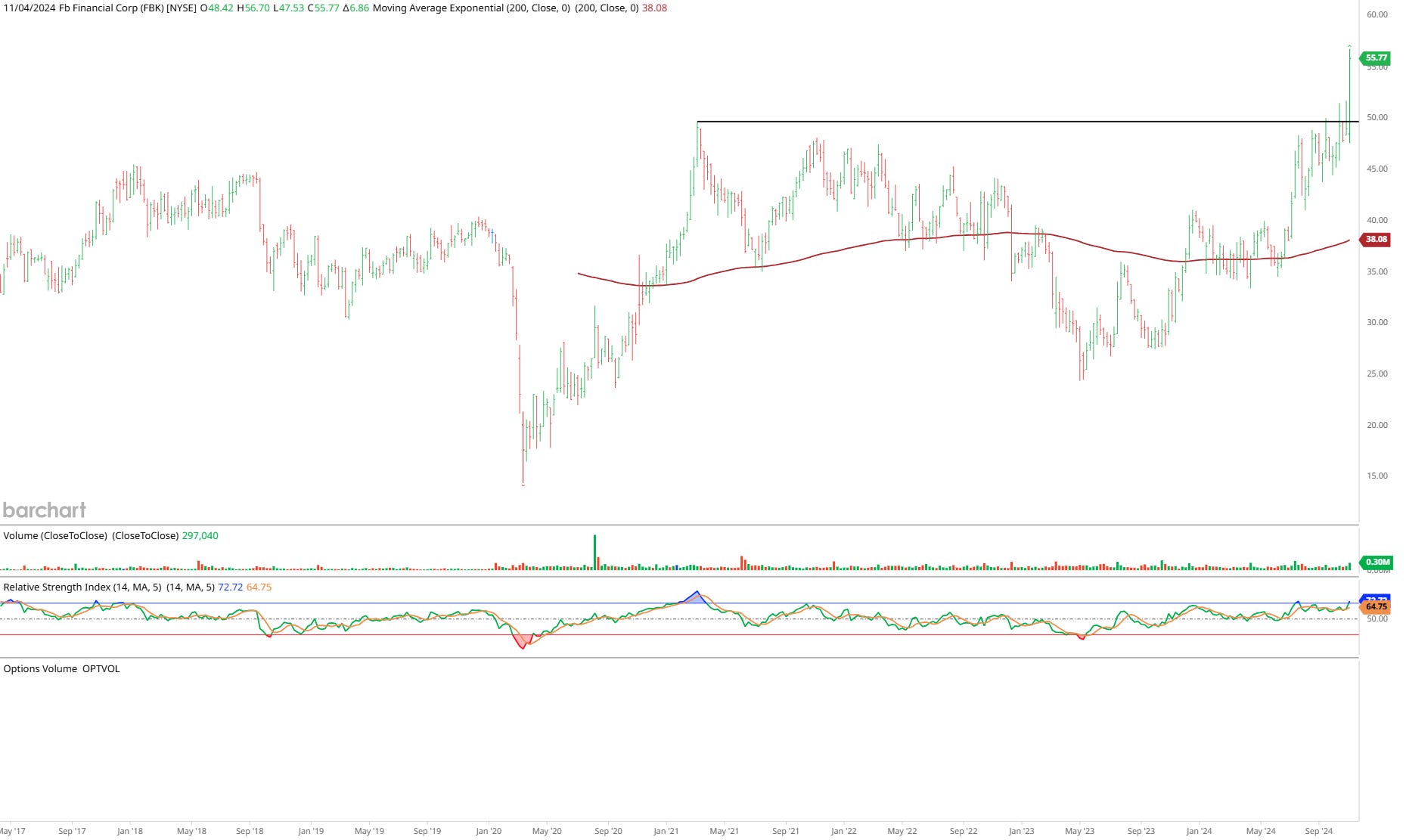Click the Jan '18 time axis label
Image resolution: width=1406 pixels, height=840 pixels.
[129, 831]
